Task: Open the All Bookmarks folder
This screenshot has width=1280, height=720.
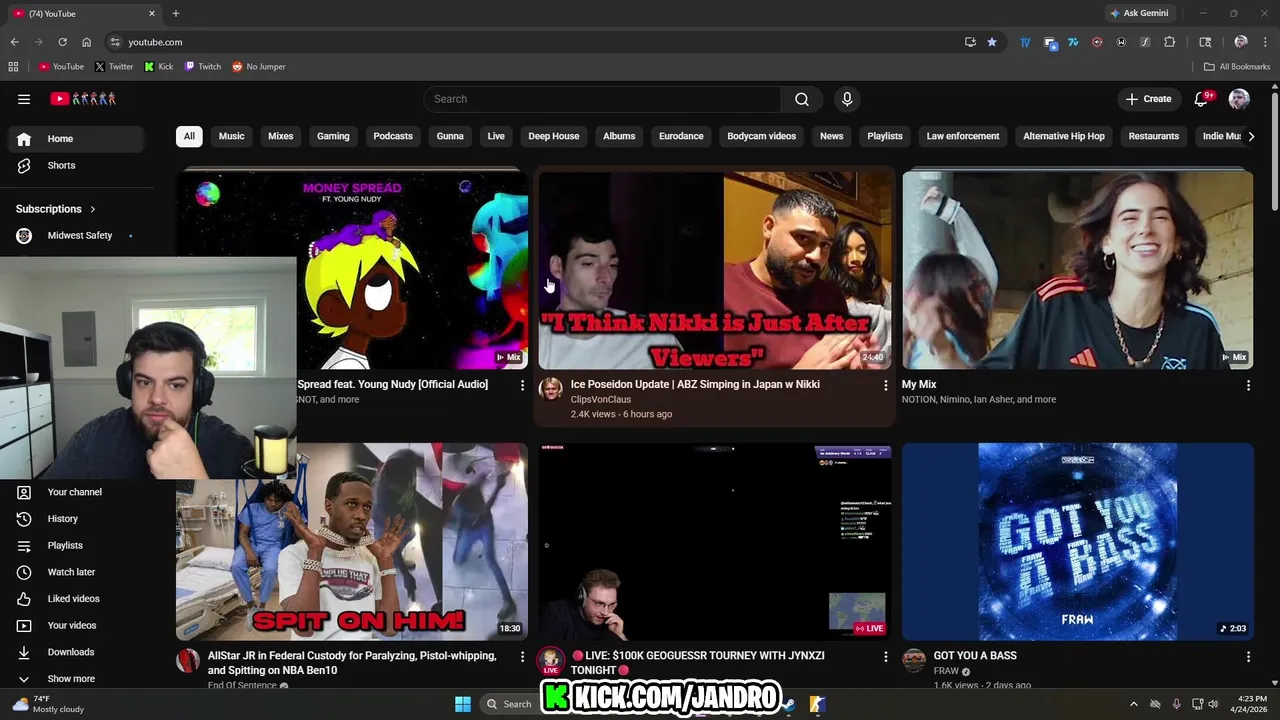Action: coord(1237,67)
